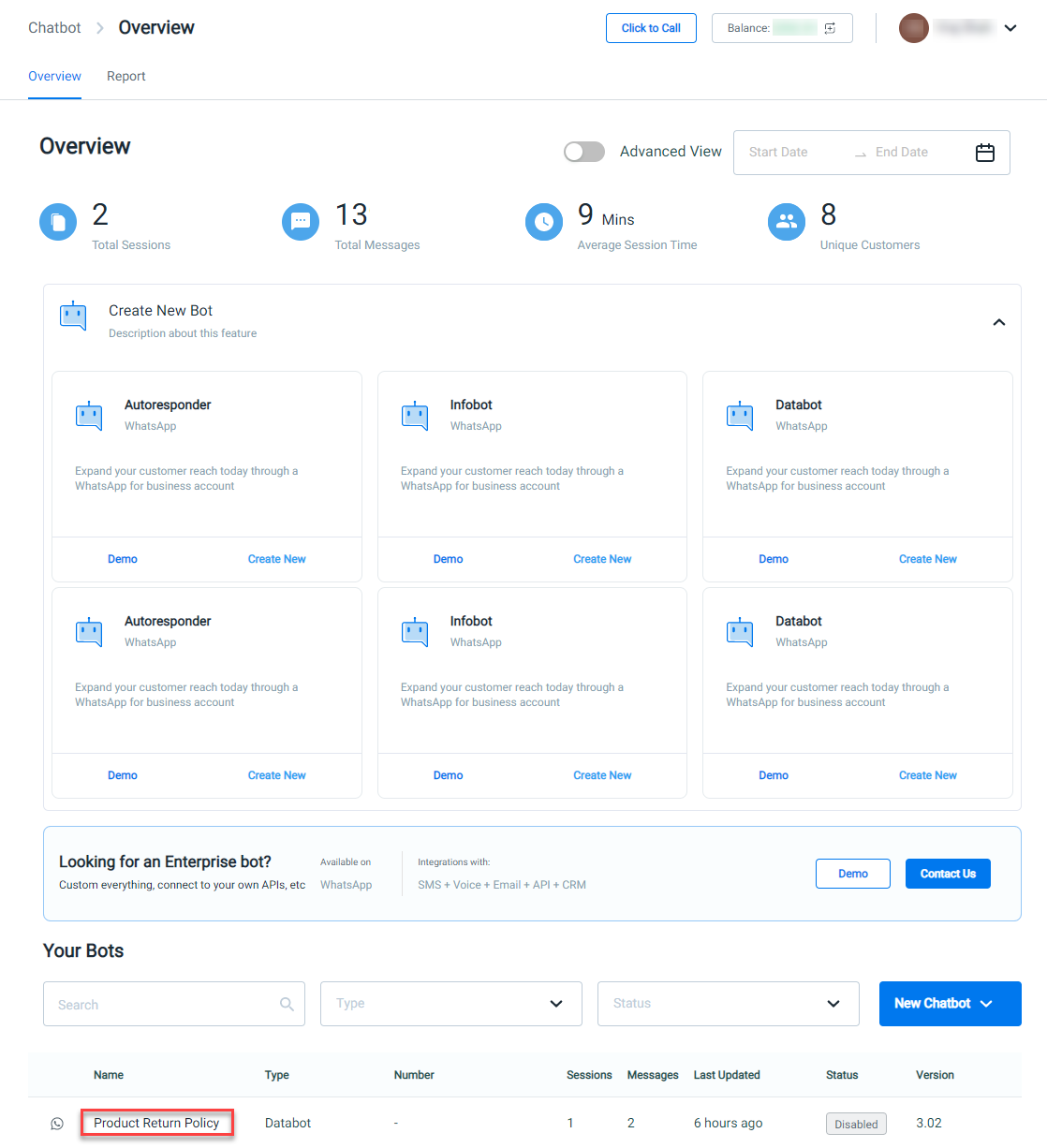Go to Chatbot breadcrumb
Screen dimensions: 1047x1148
(x=54, y=28)
